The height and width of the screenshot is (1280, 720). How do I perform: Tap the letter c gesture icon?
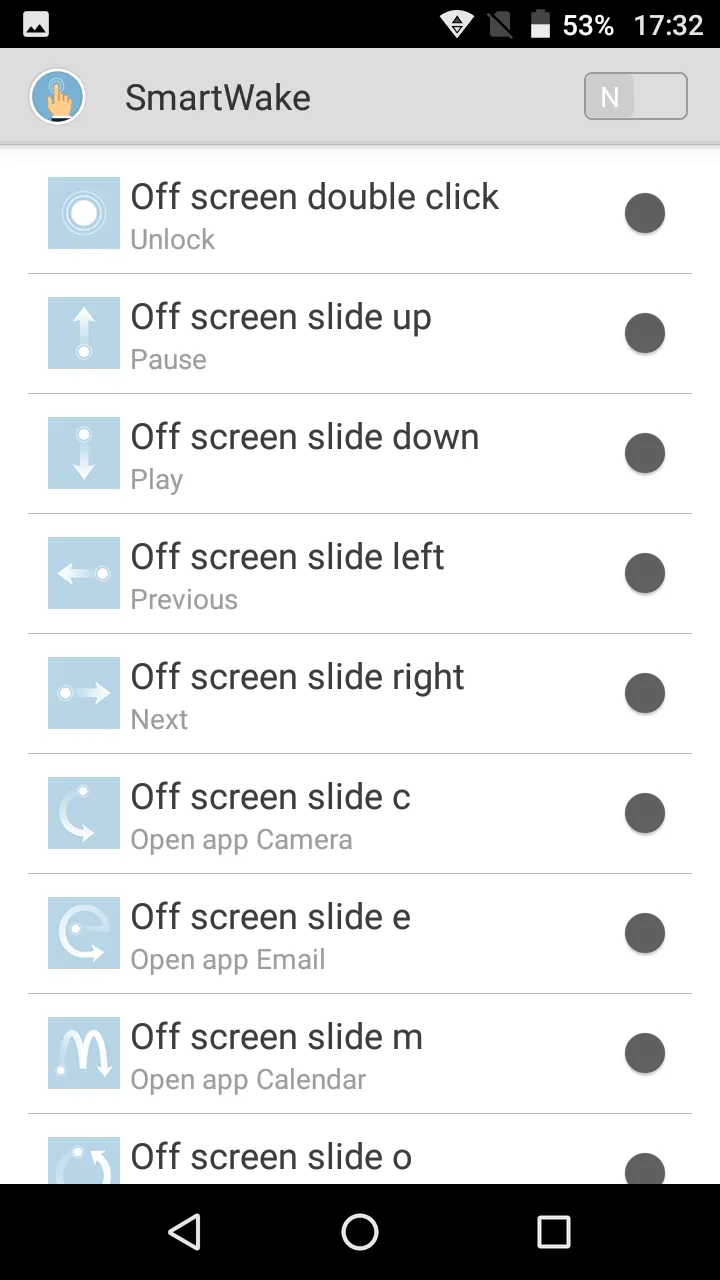[84, 813]
